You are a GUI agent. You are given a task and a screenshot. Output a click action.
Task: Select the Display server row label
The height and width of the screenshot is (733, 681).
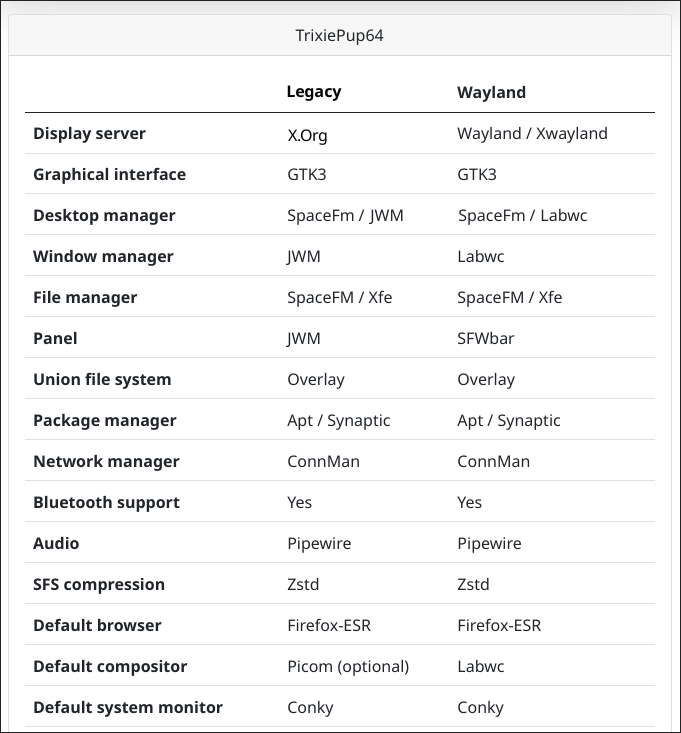coord(89,133)
